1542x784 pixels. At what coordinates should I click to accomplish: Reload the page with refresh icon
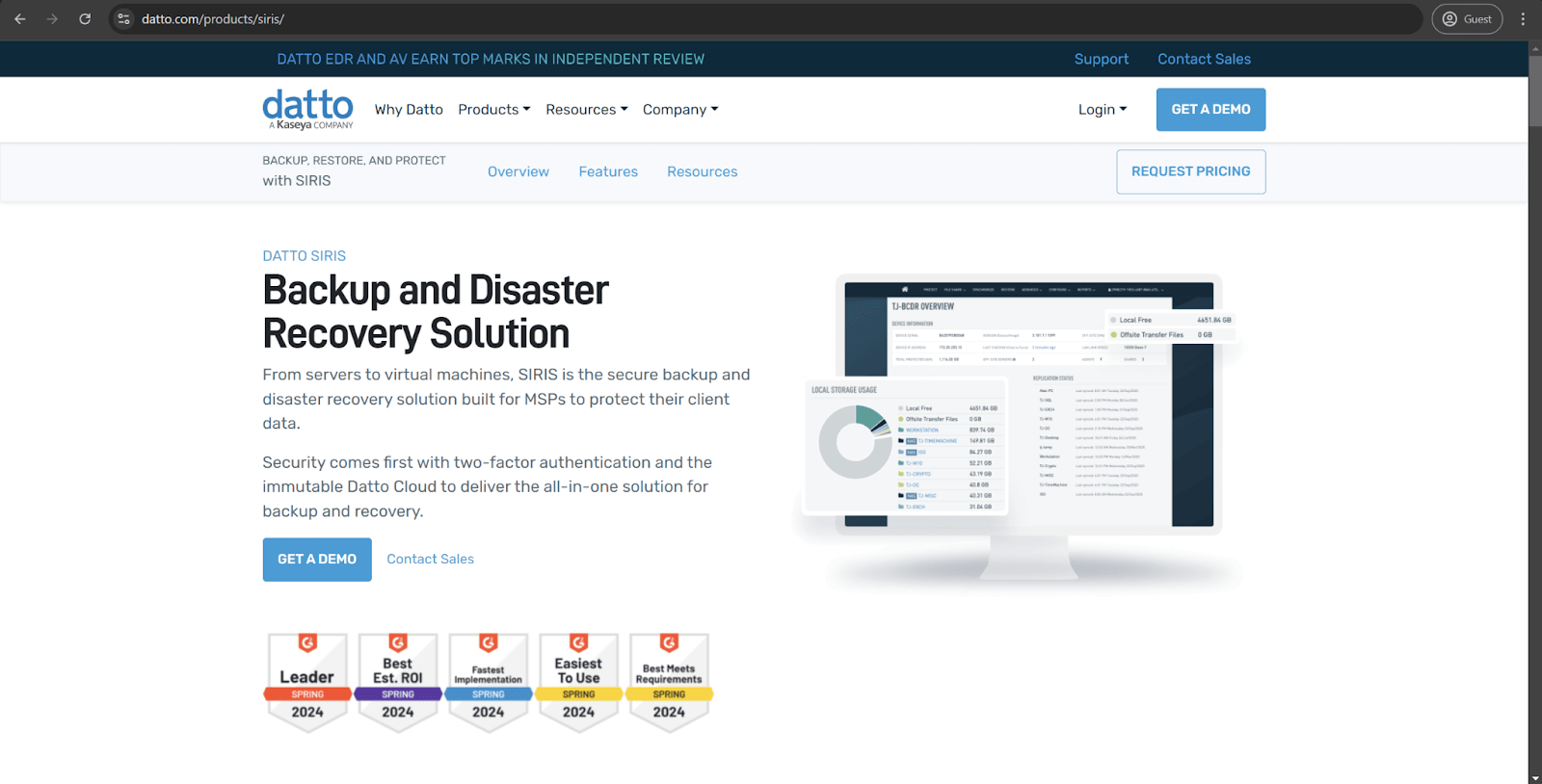pos(85,19)
